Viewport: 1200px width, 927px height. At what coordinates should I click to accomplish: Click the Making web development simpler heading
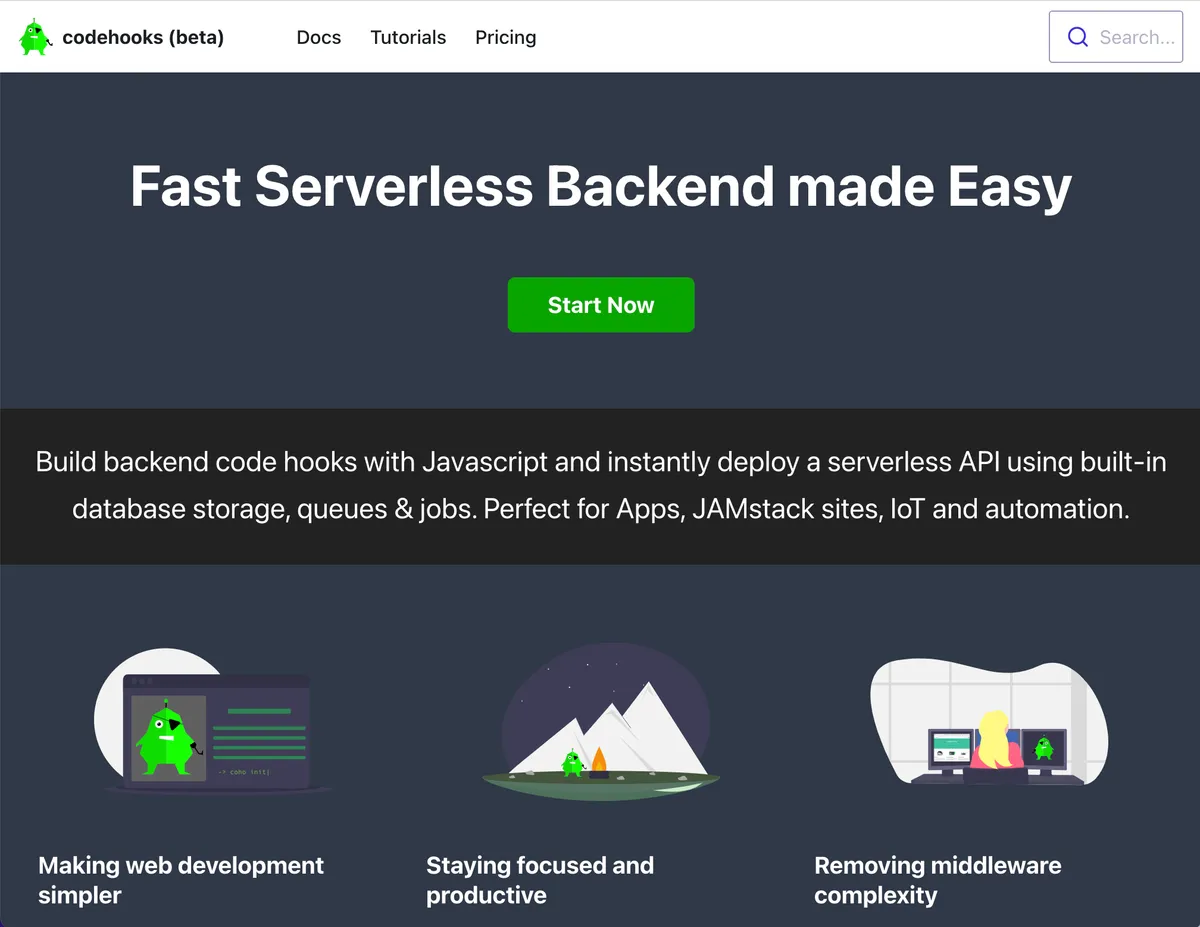[x=180, y=880]
